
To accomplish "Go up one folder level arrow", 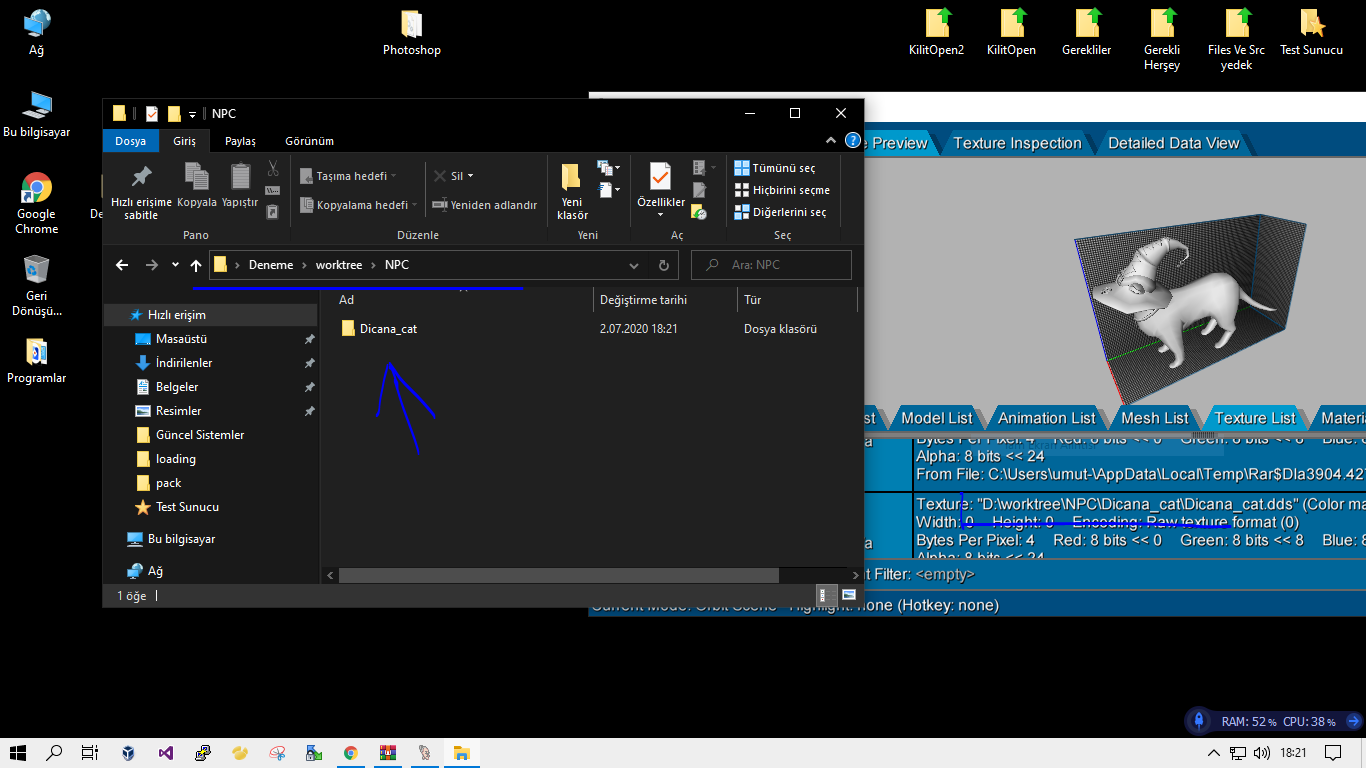I will point(196,265).
